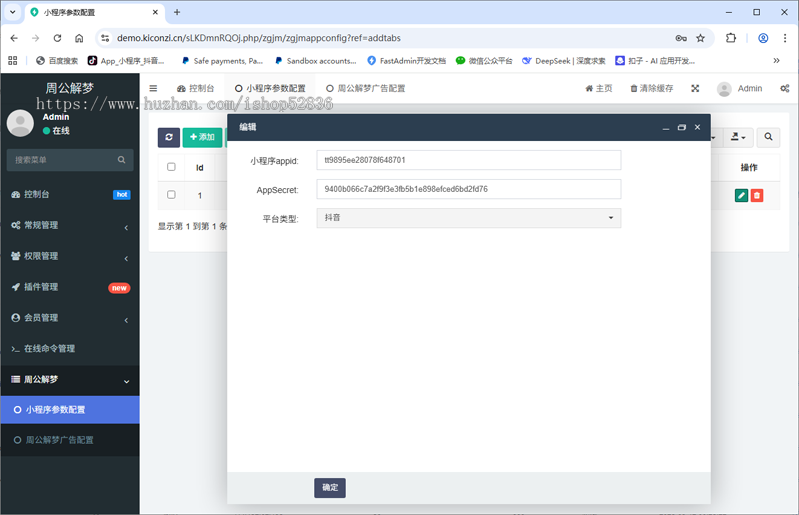Maximize the 编辑 dialog
The height and width of the screenshot is (515, 799).
tap(682, 127)
